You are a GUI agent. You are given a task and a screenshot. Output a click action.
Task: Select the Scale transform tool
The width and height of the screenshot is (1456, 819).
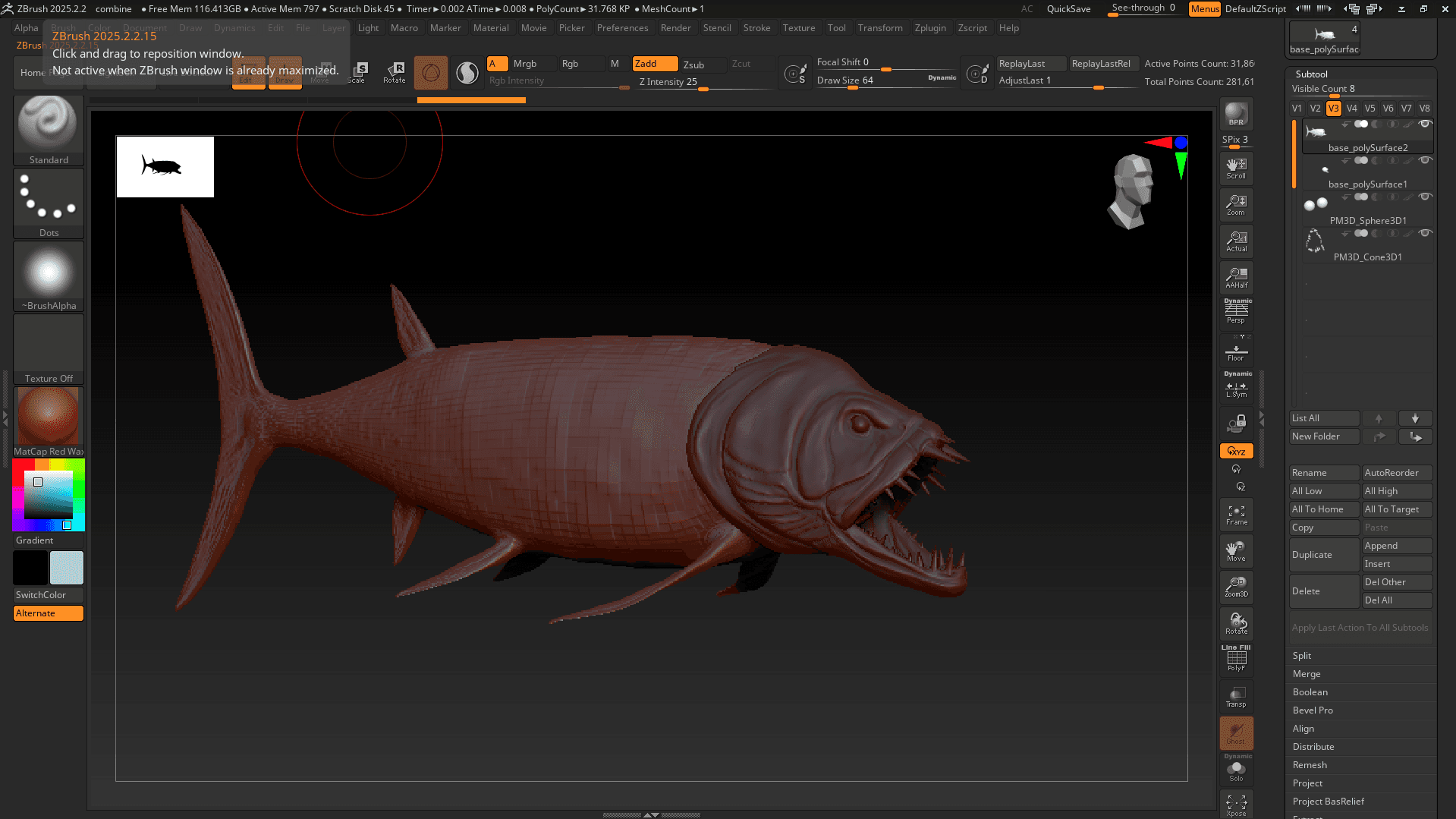click(x=357, y=72)
